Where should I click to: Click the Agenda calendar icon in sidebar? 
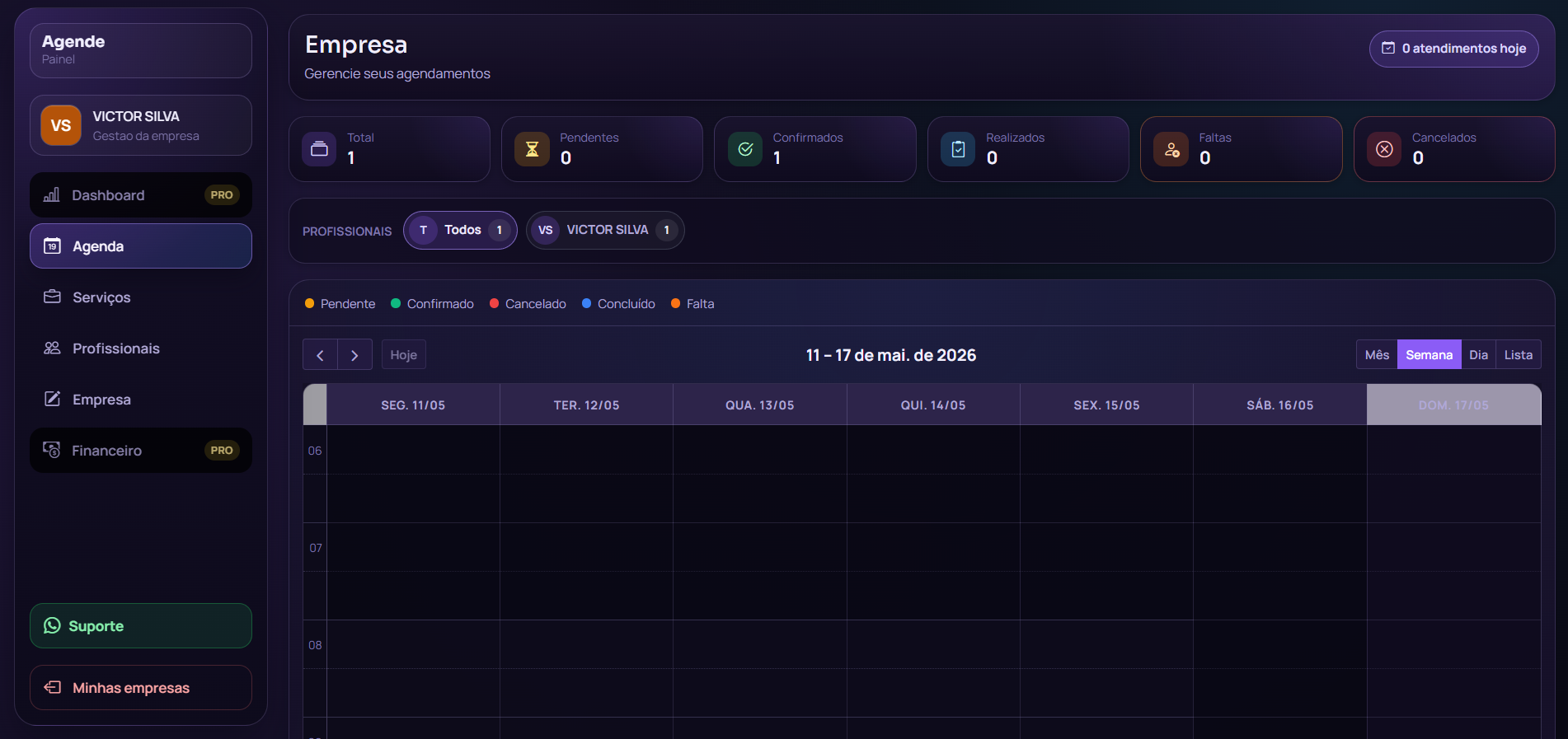(x=52, y=246)
